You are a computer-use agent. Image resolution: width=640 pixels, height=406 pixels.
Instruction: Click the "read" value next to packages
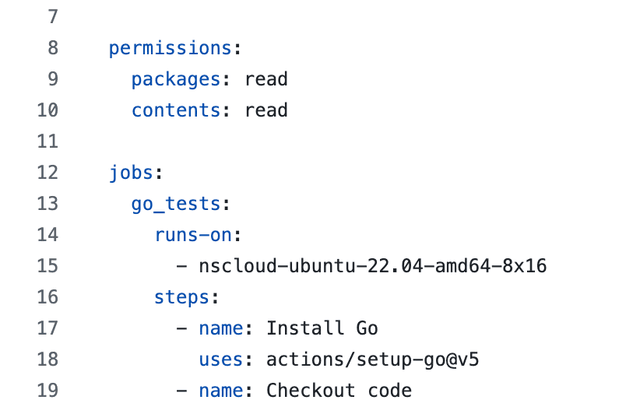266,79
